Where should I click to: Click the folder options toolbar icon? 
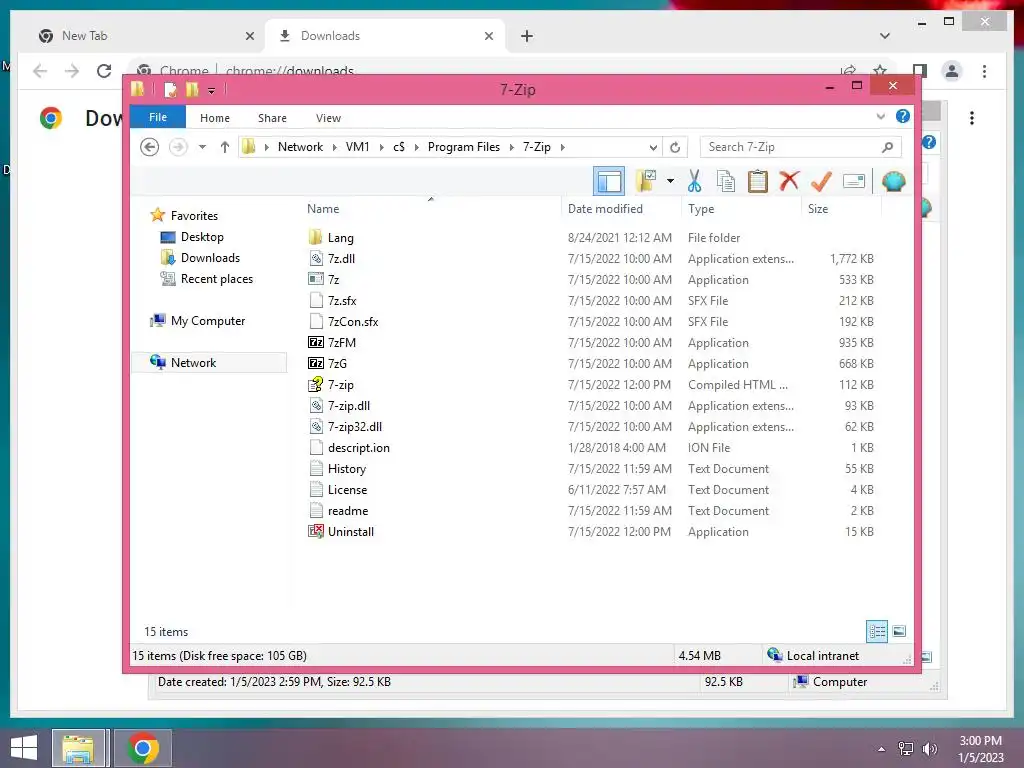coord(646,181)
